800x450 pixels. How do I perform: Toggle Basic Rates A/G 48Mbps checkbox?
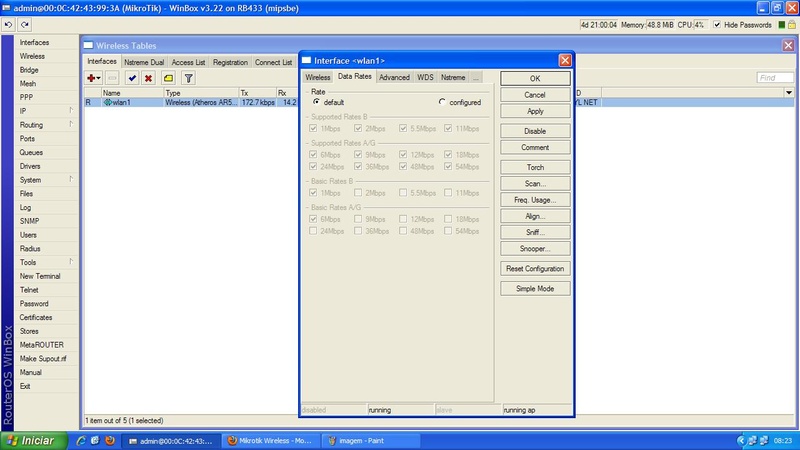point(403,231)
